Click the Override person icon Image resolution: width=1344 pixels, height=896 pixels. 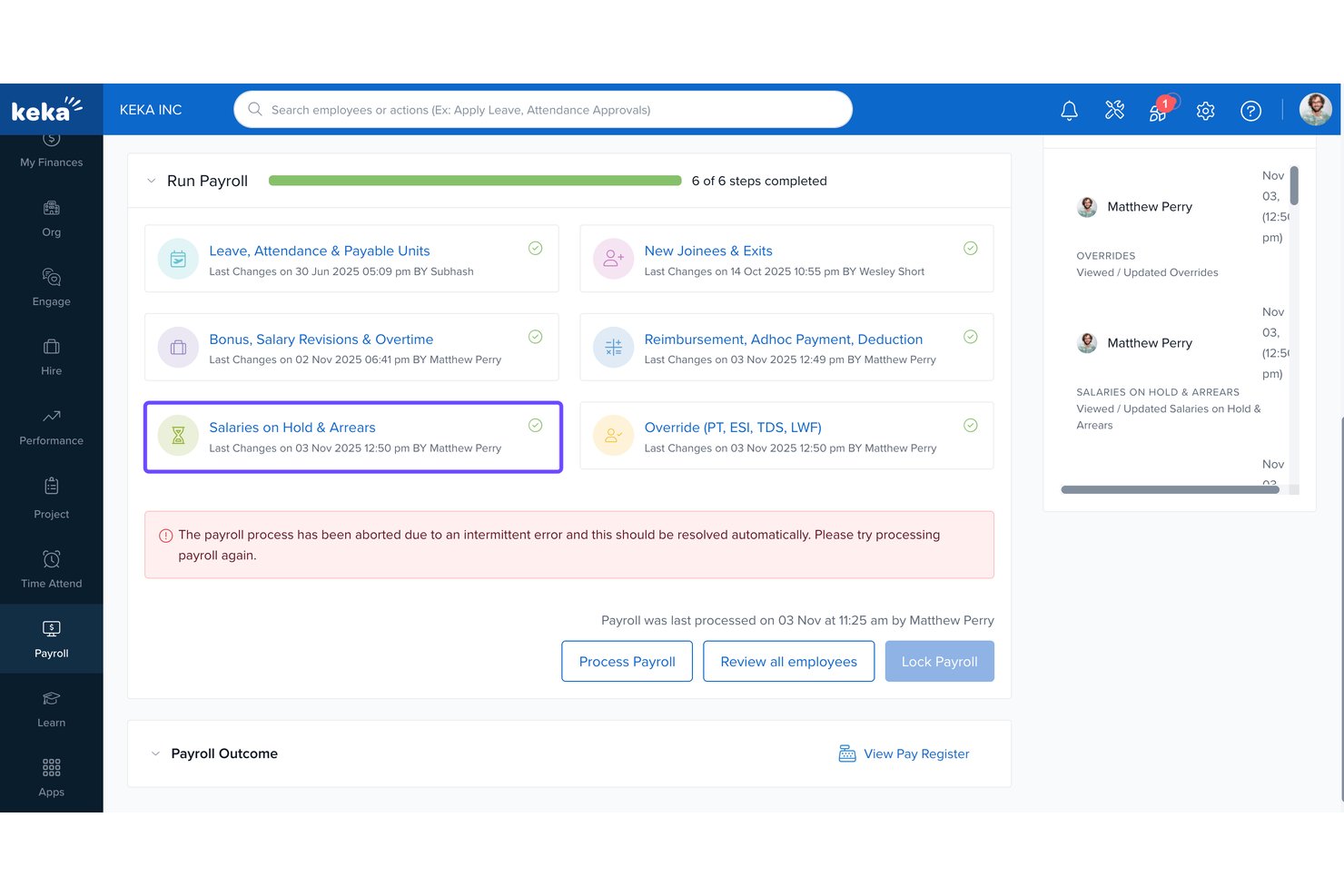[x=614, y=436]
